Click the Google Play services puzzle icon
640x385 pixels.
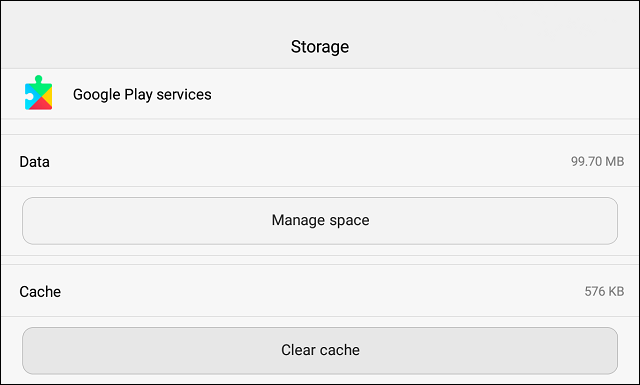(38, 93)
